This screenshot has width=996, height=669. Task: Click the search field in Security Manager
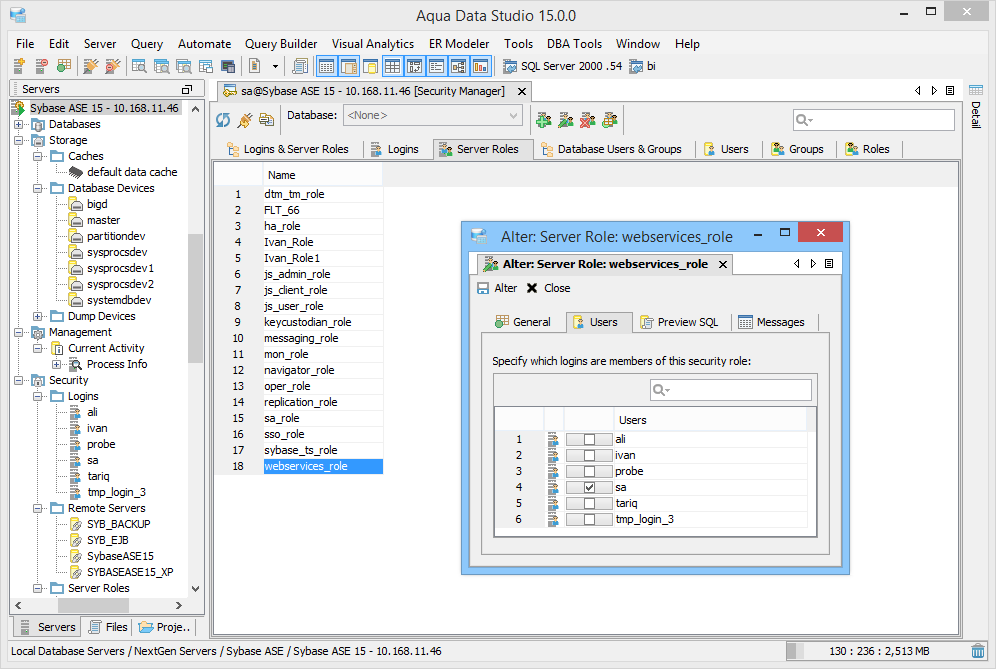pyautogui.click(x=873, y=120)
